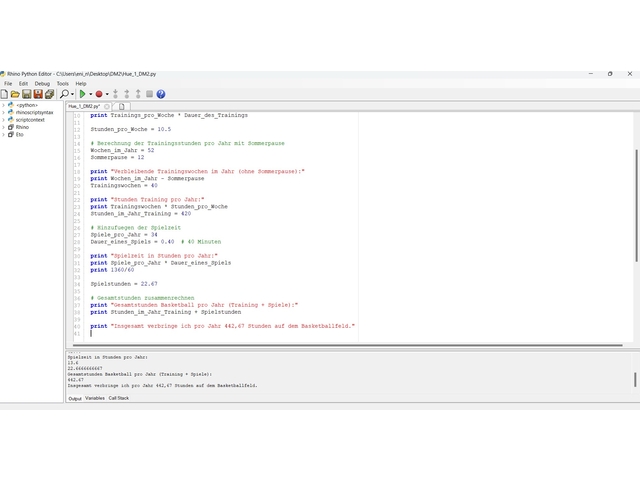
Task: Open the Edit menu
Action: pos(23,84)
